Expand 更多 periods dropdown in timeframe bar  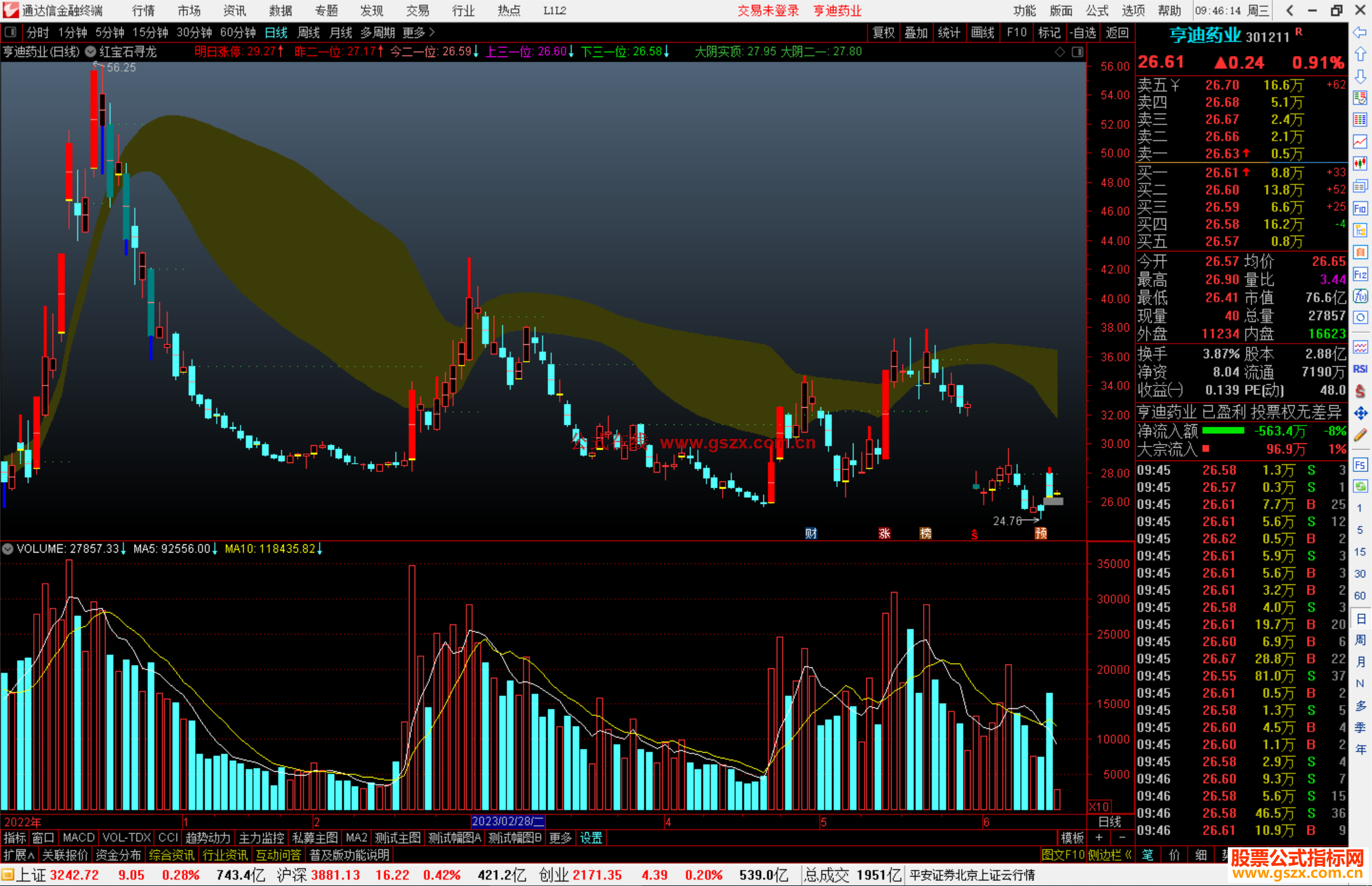[x=419, y=32]
